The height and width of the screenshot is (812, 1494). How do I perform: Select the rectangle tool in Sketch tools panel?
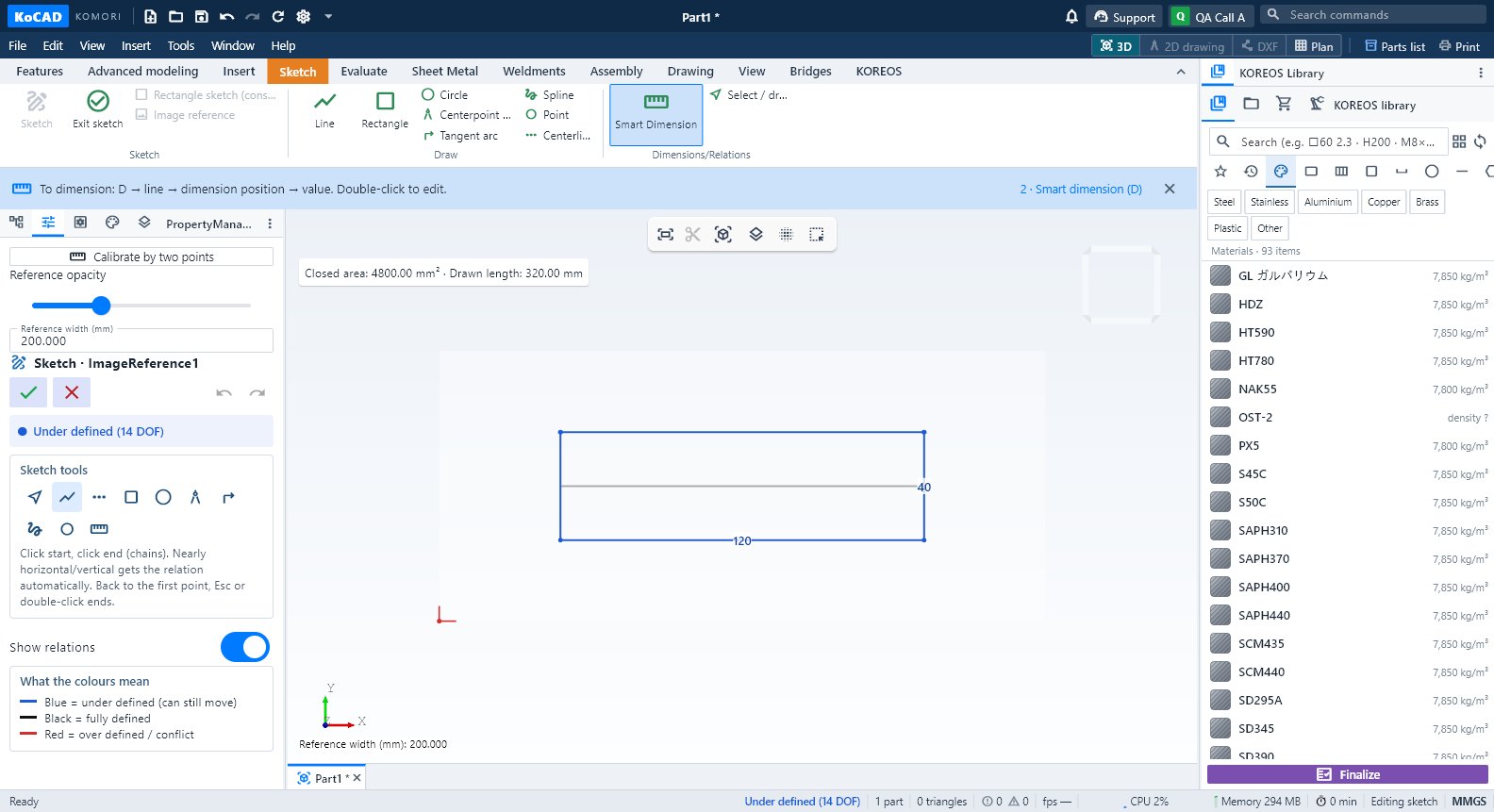(131, 497)
